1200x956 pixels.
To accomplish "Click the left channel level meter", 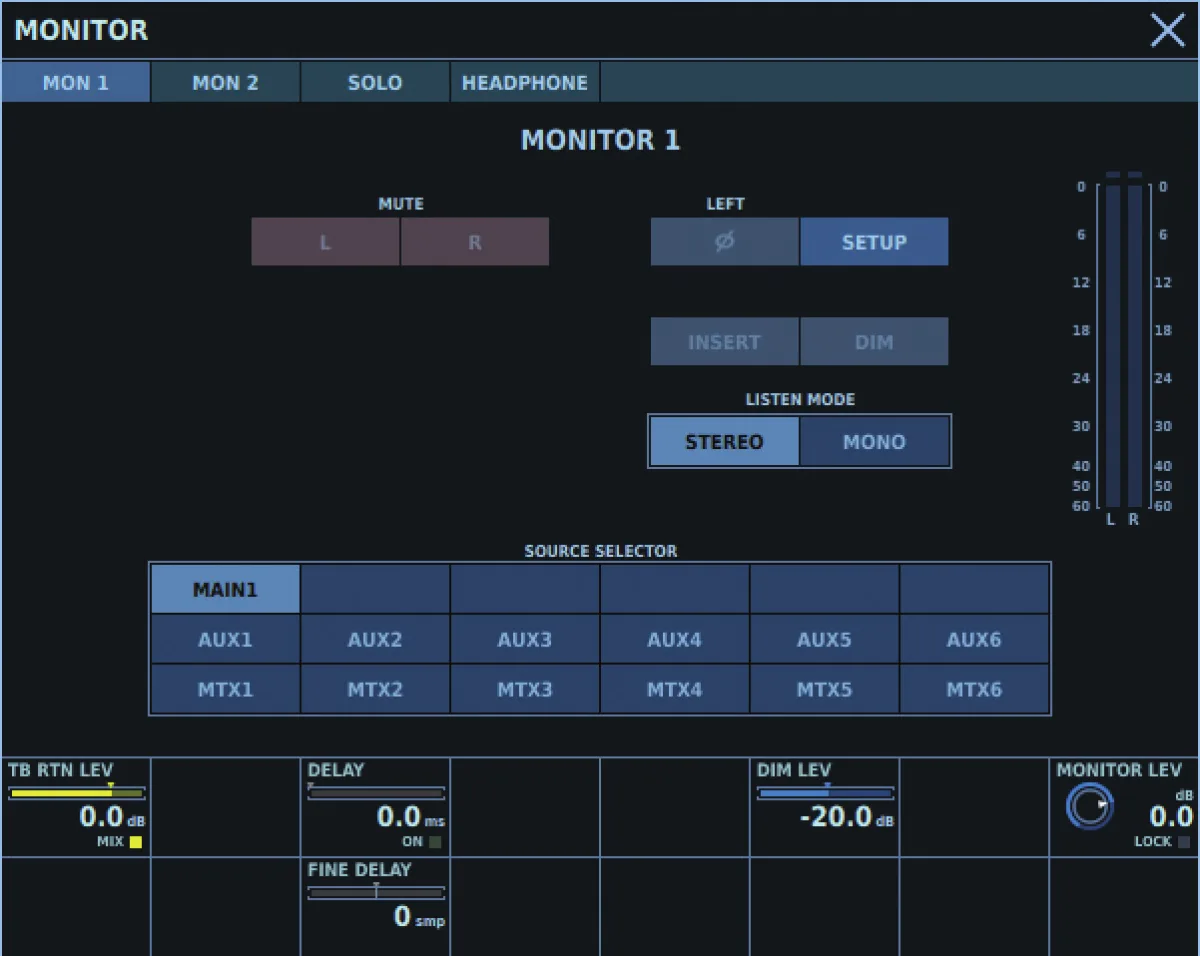I will click(1112, 345).
